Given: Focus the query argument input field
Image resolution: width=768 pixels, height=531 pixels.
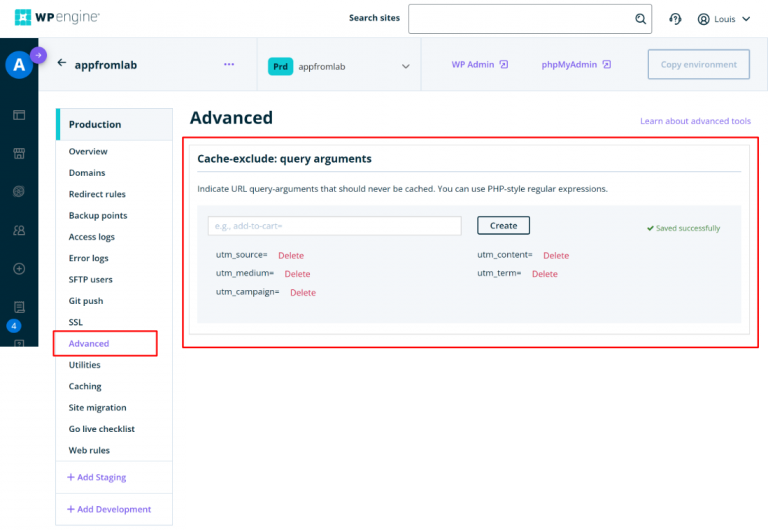Looking at the screenshot, I should pyautogui.click(x=335, y=226).
